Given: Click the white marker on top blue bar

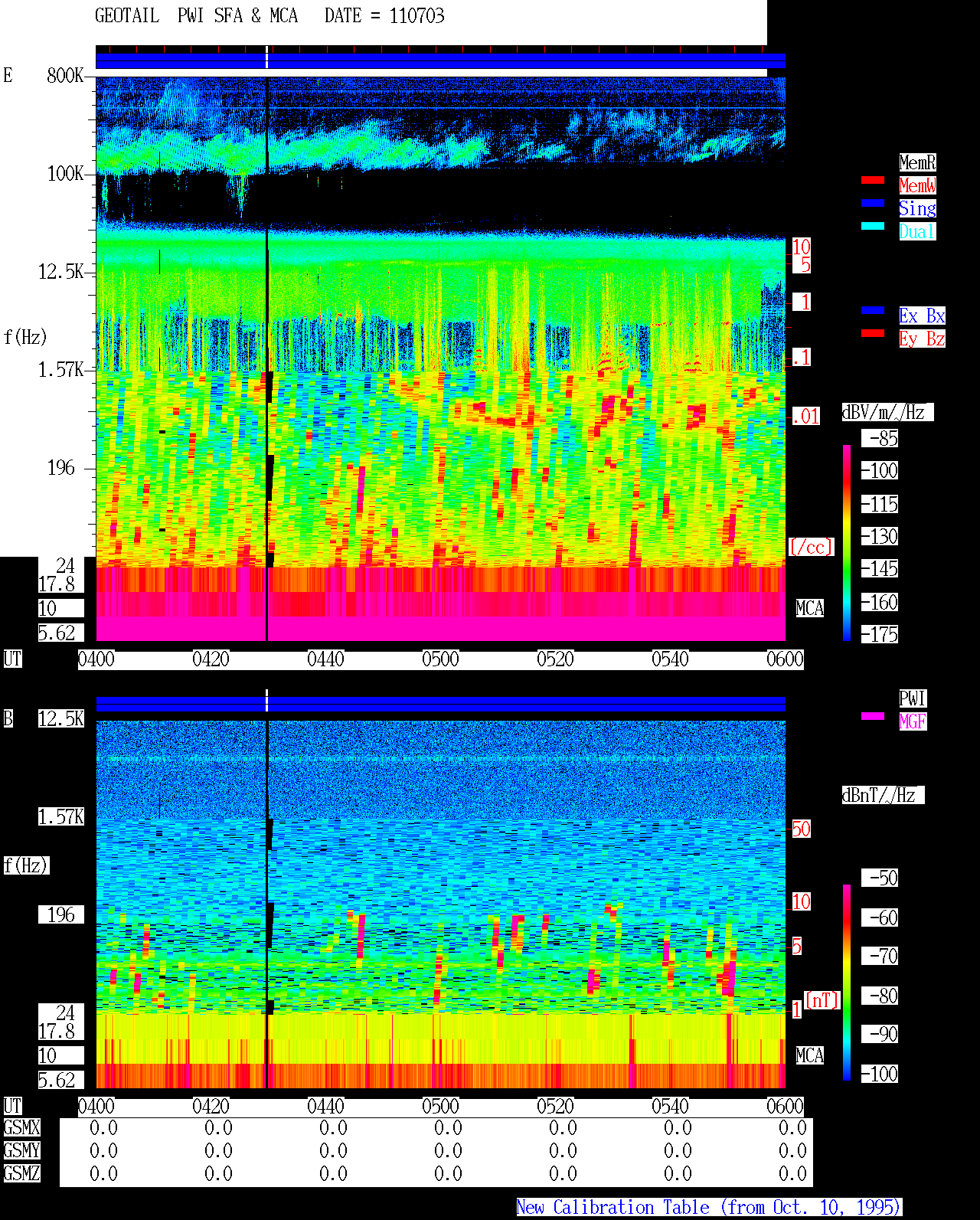Looking at the screenshot, I should coord(266,57).
